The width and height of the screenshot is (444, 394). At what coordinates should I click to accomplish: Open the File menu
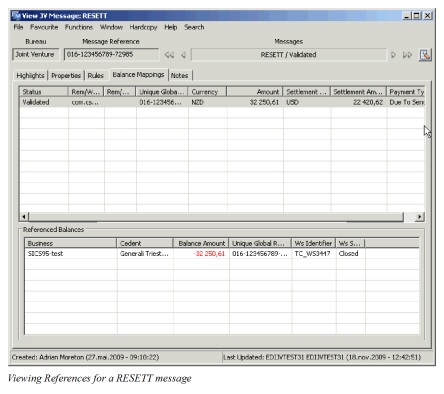(x=18, y=27)
